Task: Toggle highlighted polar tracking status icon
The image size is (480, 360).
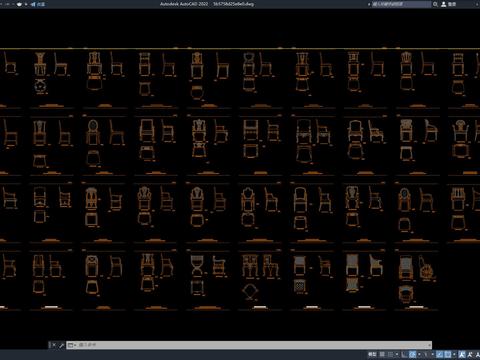Action: [x=413, y=354]
